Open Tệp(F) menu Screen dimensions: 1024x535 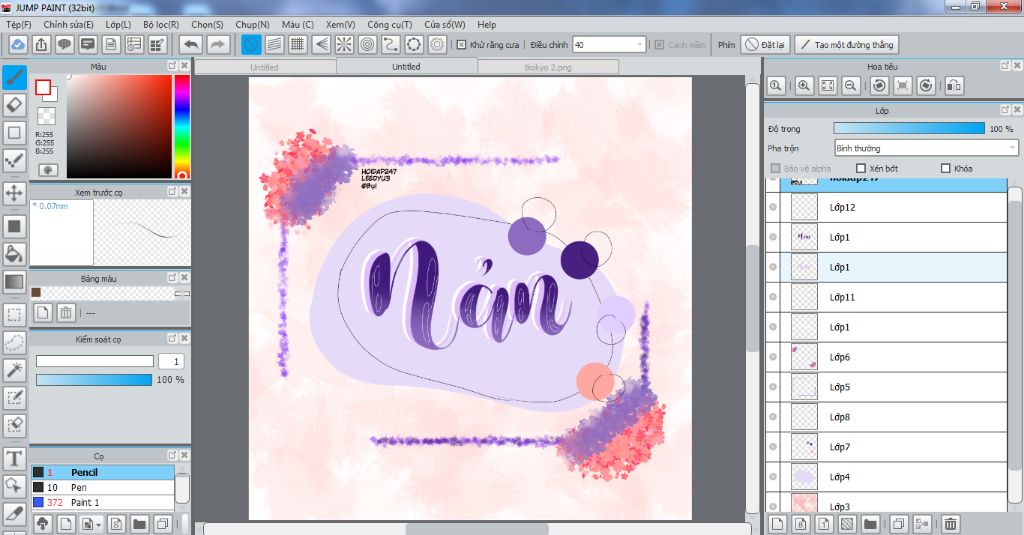point(18,24)
